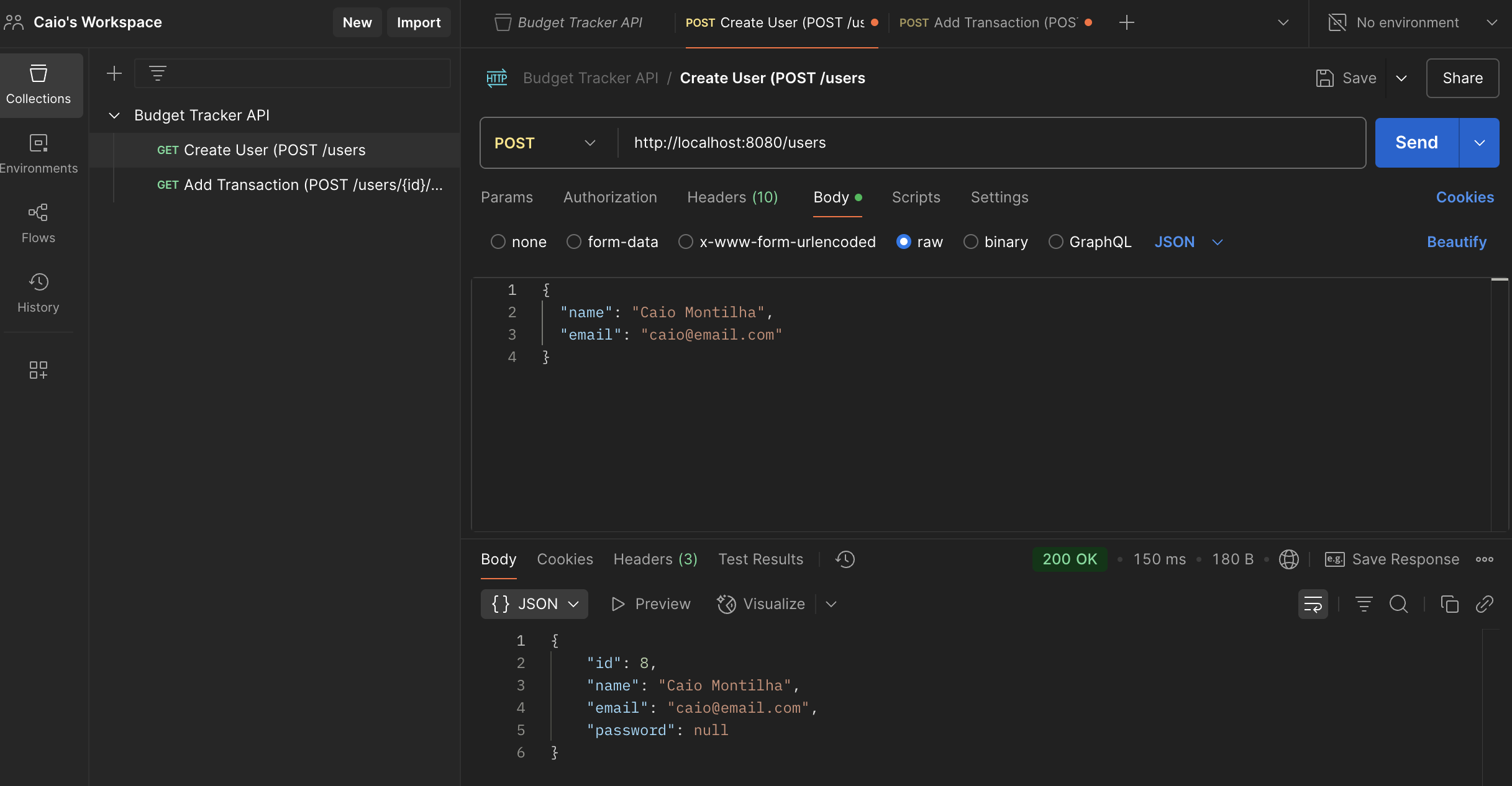Screen dimensions: 1512x786
Task: Select the none body option
Action: tap(498, 242)
